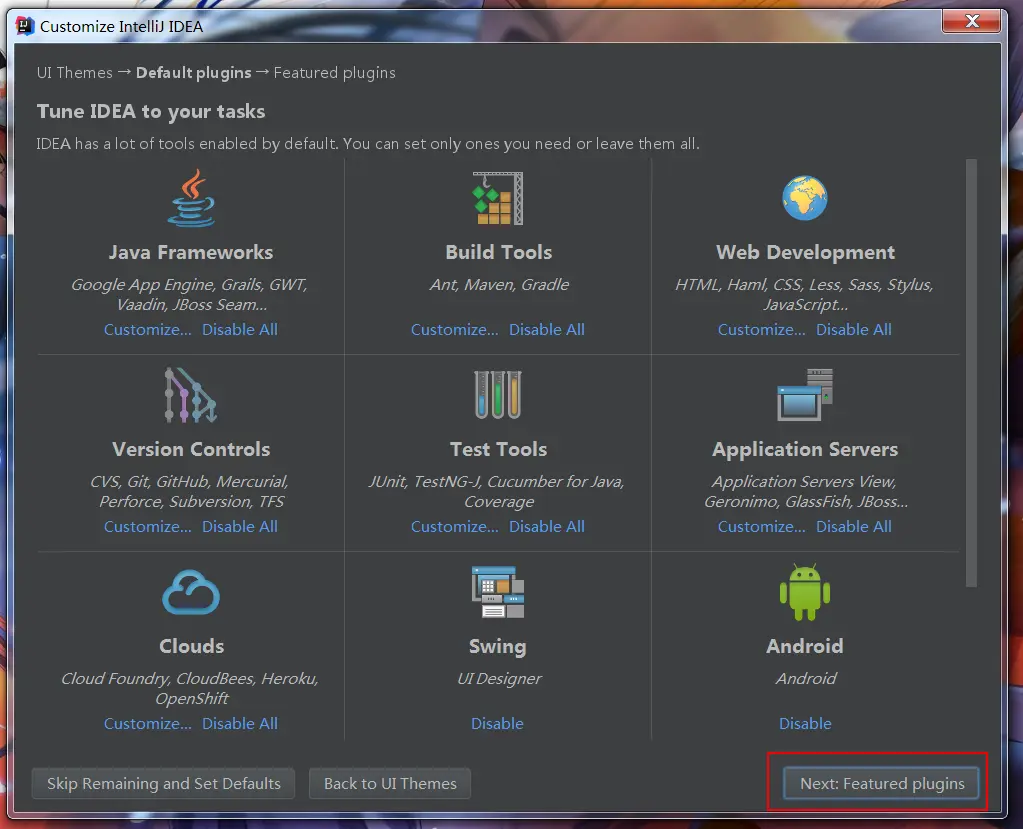Proceed to Next: Featured plugins

[x=881, y=783]
